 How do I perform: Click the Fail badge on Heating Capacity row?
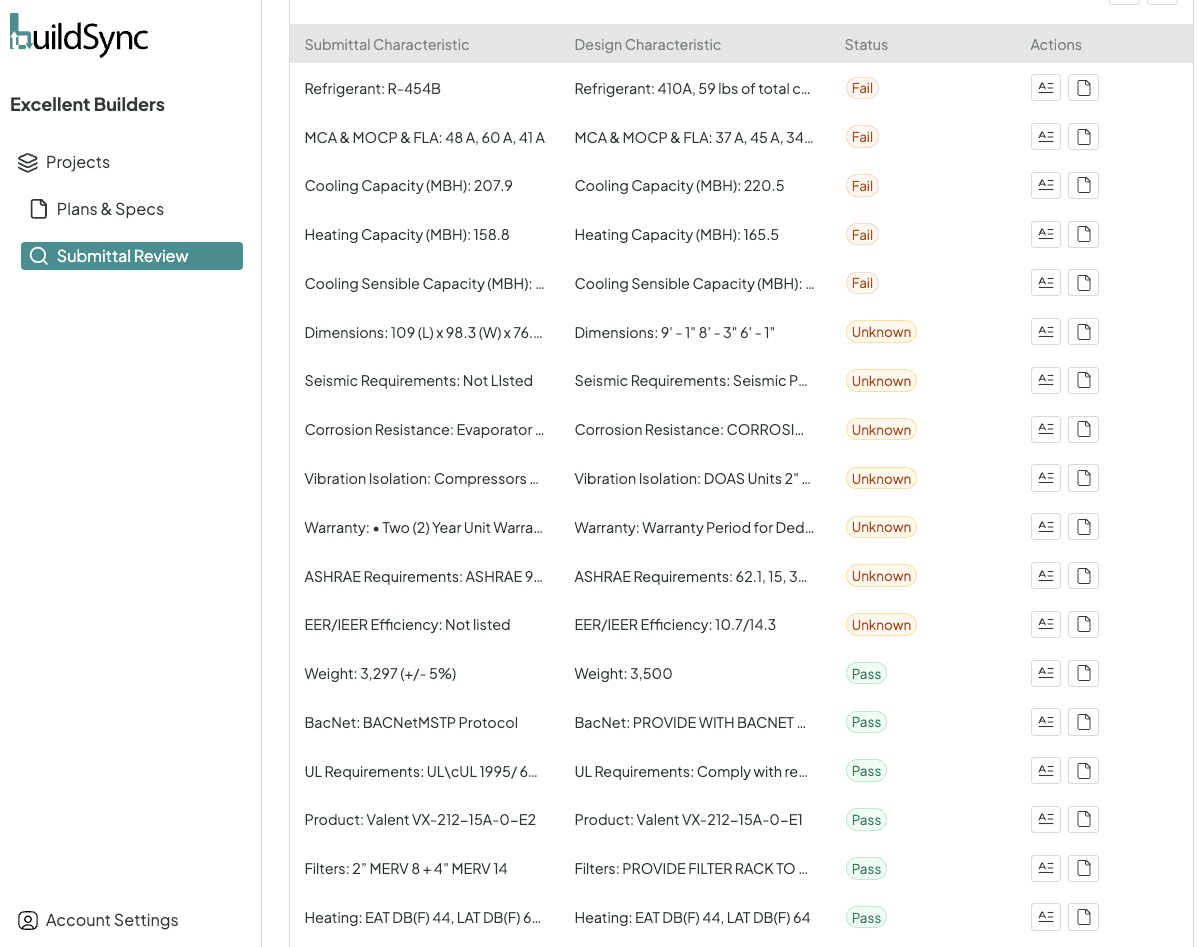coord(862,235)
